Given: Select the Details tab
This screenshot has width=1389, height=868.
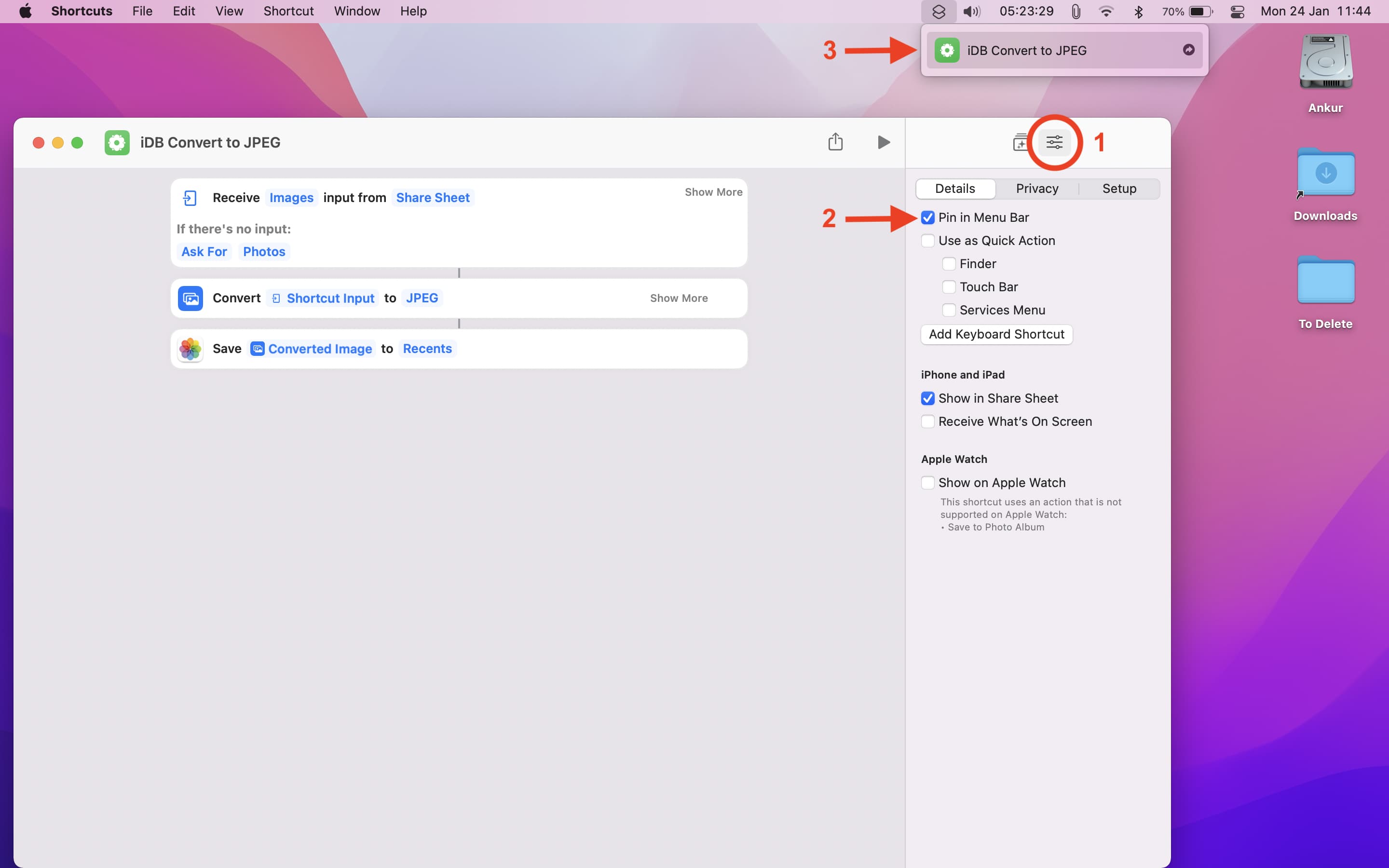Looking at the screenshot, I should coord(955,189).
